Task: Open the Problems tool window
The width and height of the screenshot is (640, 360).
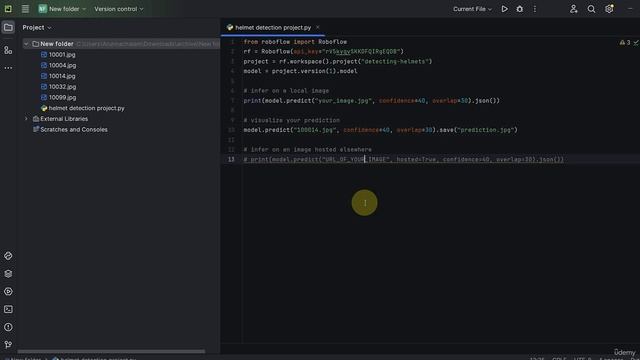Action: click(8, 327)
